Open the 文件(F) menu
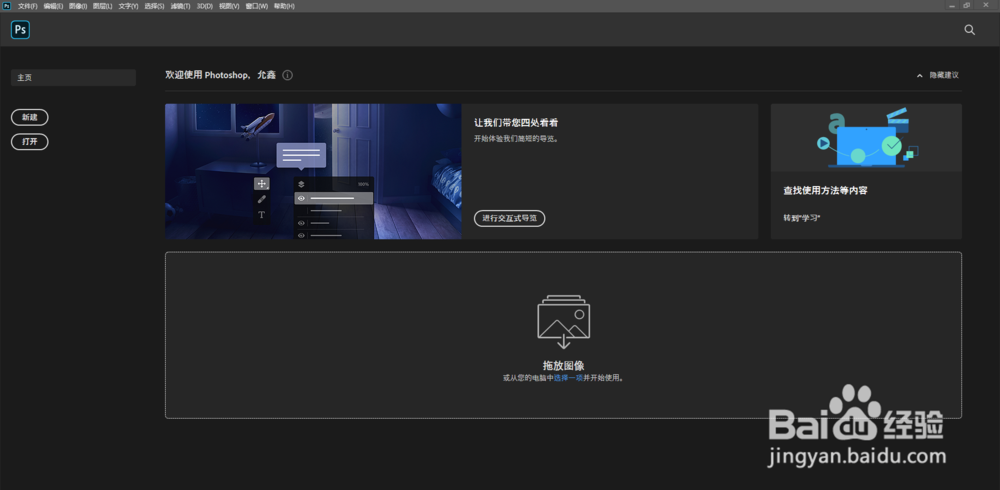The image size is (1000, 490). (27, 6)
